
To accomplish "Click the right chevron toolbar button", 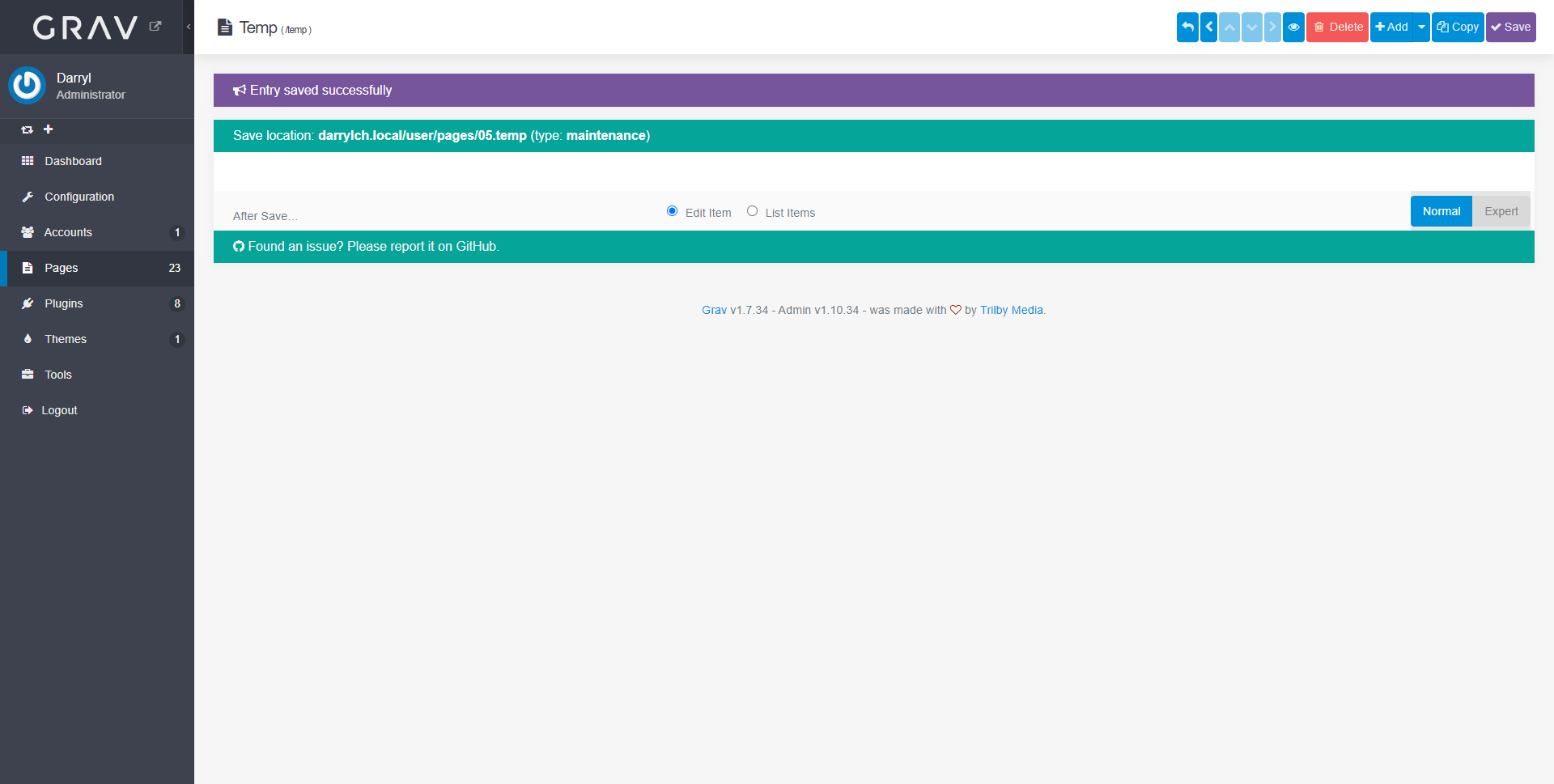I will [1272, 27].
